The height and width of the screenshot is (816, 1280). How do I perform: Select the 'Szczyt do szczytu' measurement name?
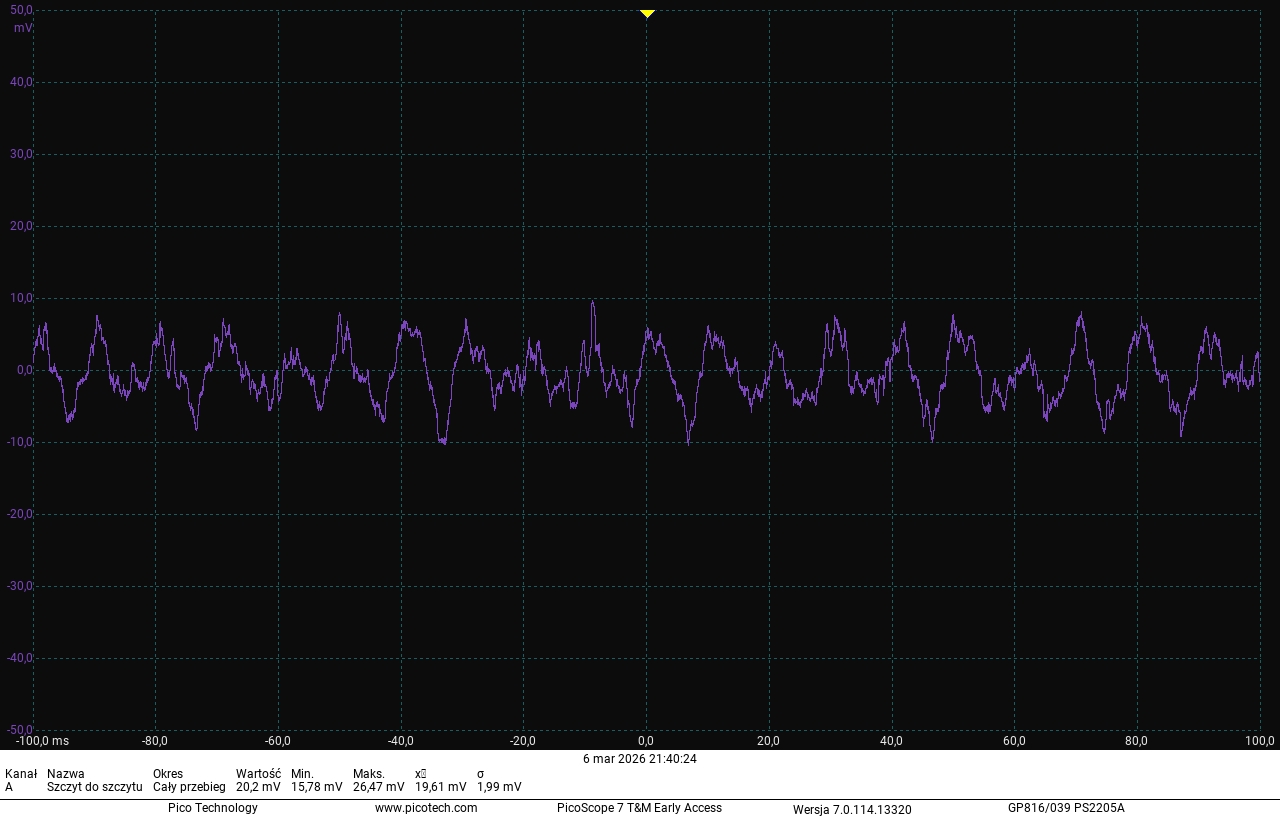coord(94,787)
